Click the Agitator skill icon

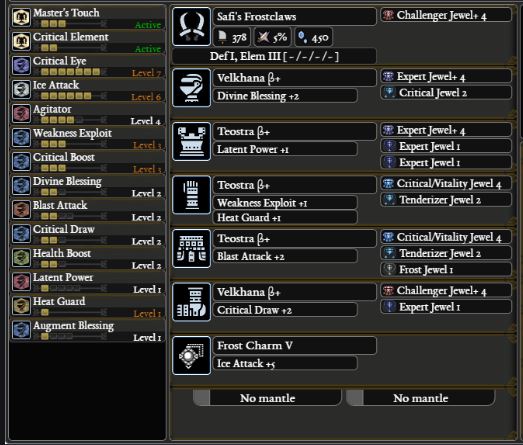(x=21, y=113)
